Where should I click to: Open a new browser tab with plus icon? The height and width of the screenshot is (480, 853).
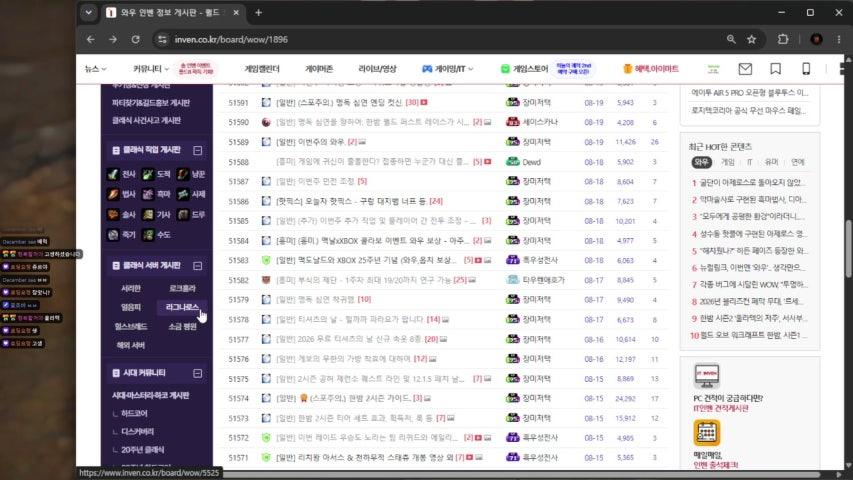[x=258, y=13]
